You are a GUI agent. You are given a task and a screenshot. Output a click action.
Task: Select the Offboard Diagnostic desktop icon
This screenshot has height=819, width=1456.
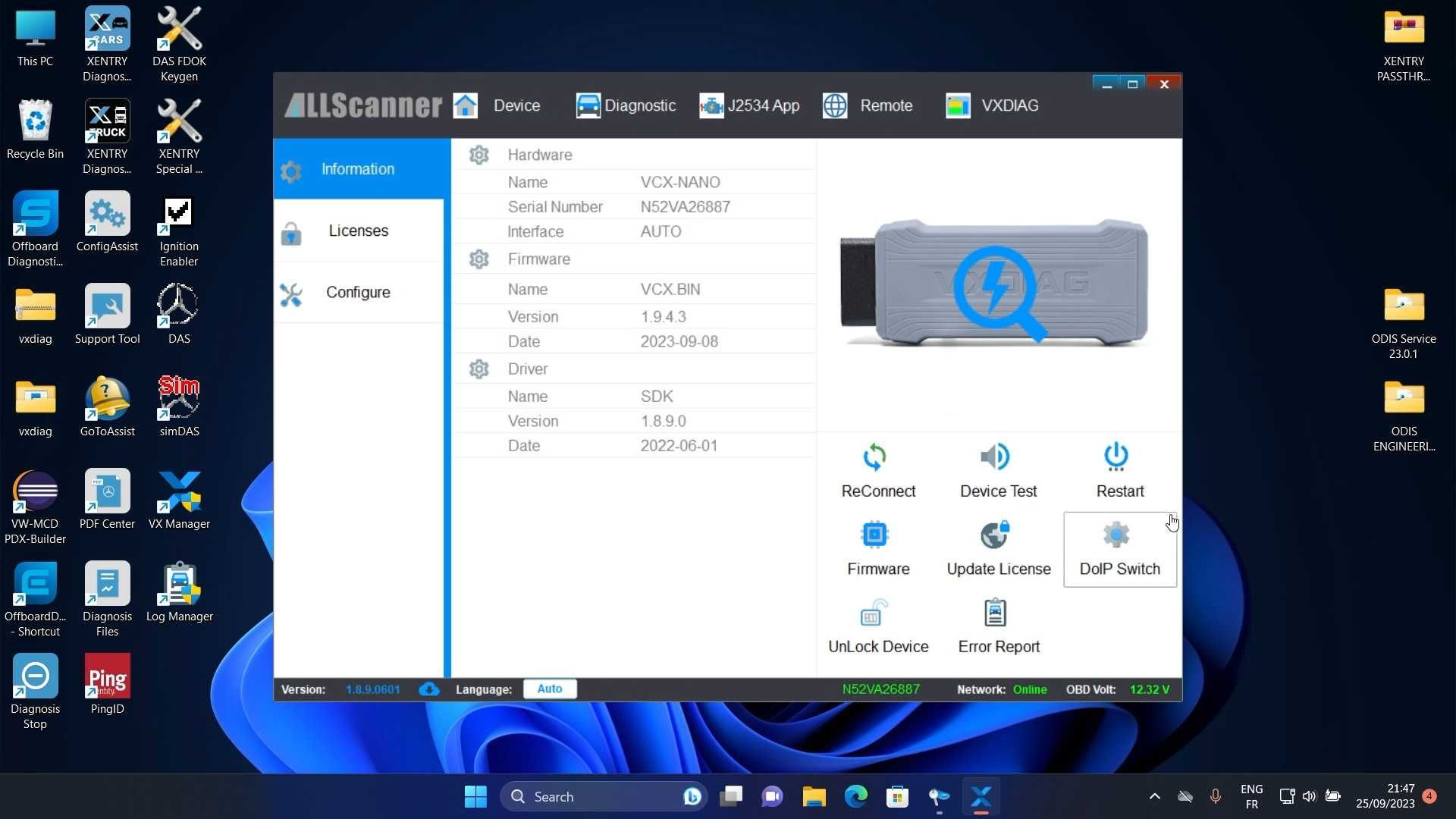point(35,229)
